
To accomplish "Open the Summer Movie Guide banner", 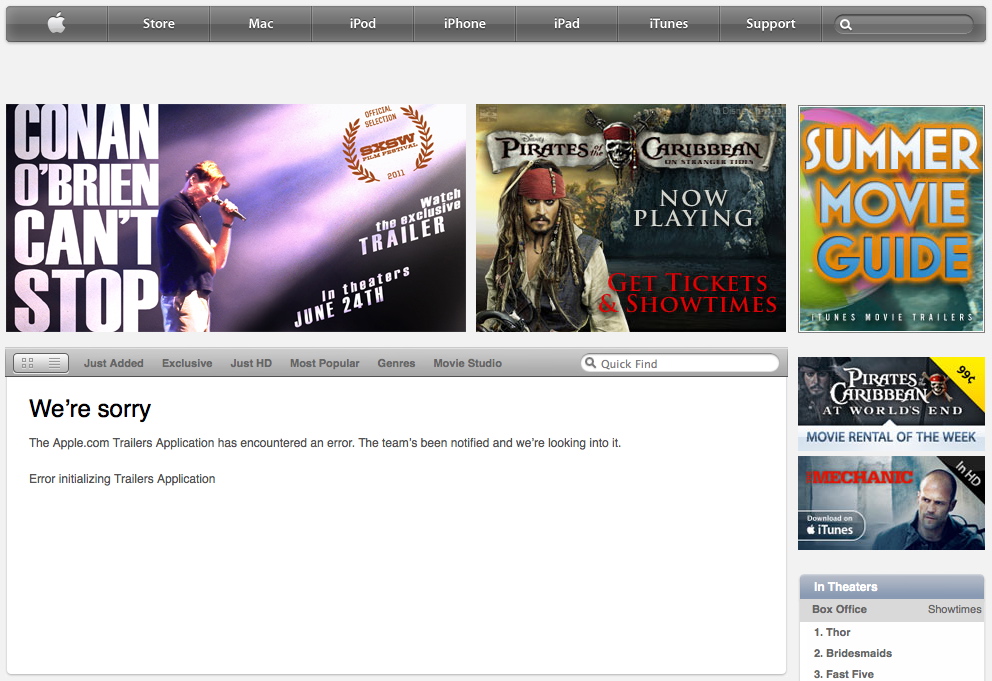I will [891, 219].
